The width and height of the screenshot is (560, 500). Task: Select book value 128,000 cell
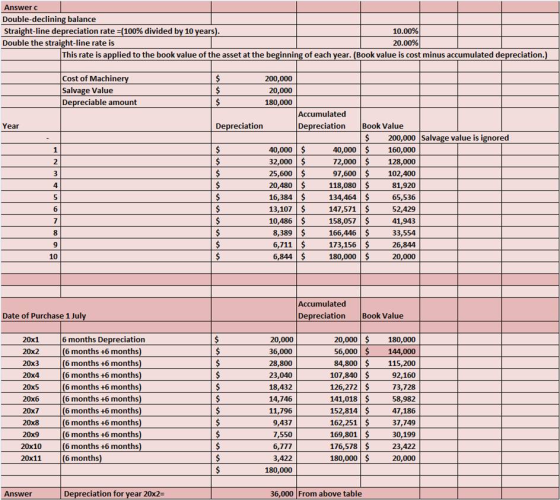click(390, 161)
